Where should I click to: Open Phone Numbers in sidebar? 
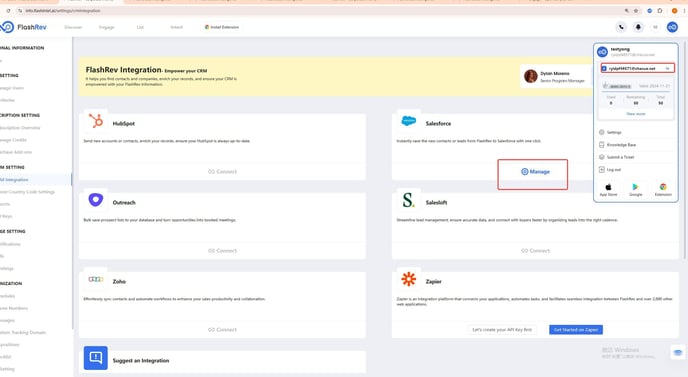pos(14,308)
